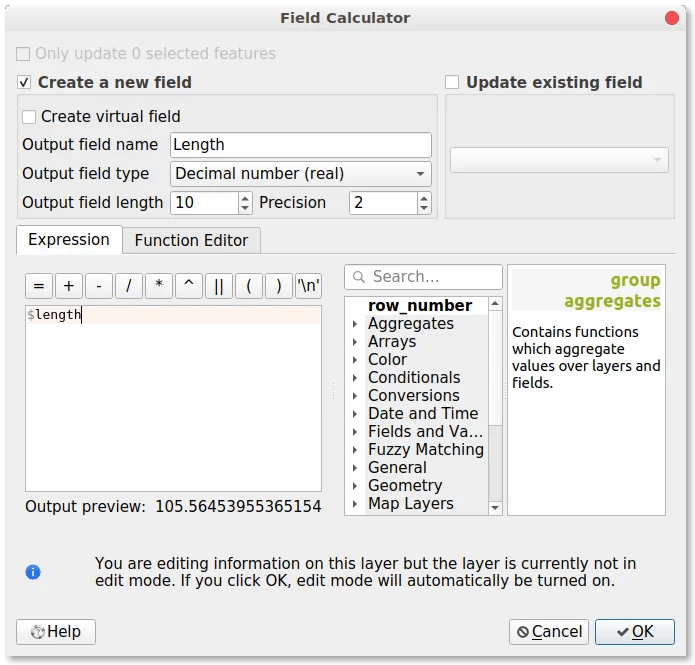Click the Output field name input
The height and width of the screenshot is (665, 695).
[x=301, y=145]
